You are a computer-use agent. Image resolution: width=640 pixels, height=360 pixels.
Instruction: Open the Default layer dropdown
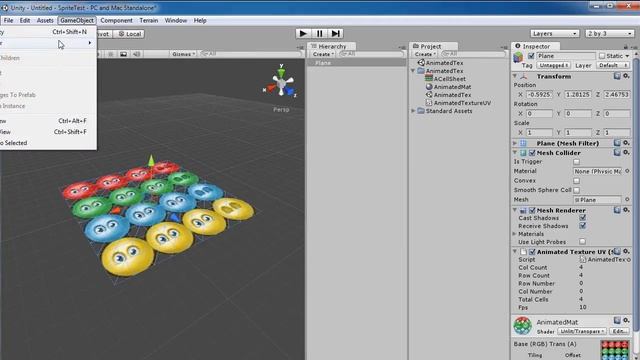pos(613,65)
